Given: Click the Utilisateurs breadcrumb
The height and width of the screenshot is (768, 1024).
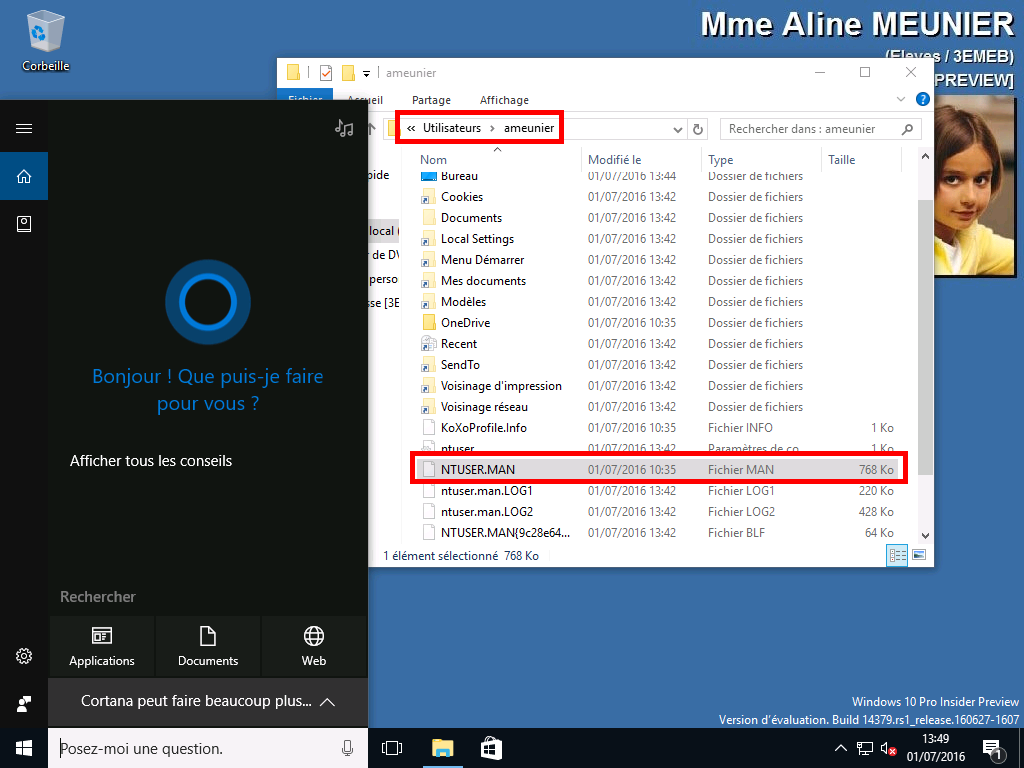Looking at the screenshot, I should [x=451, y=128].
